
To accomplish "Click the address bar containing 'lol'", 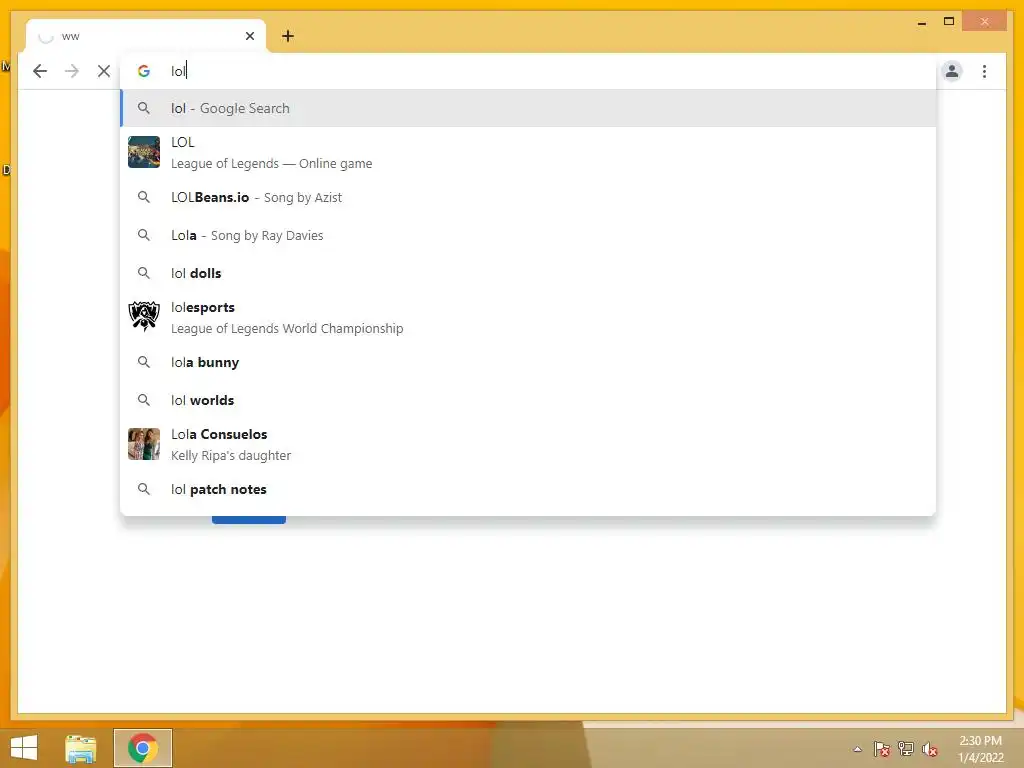I will click(x=528, y=71).
